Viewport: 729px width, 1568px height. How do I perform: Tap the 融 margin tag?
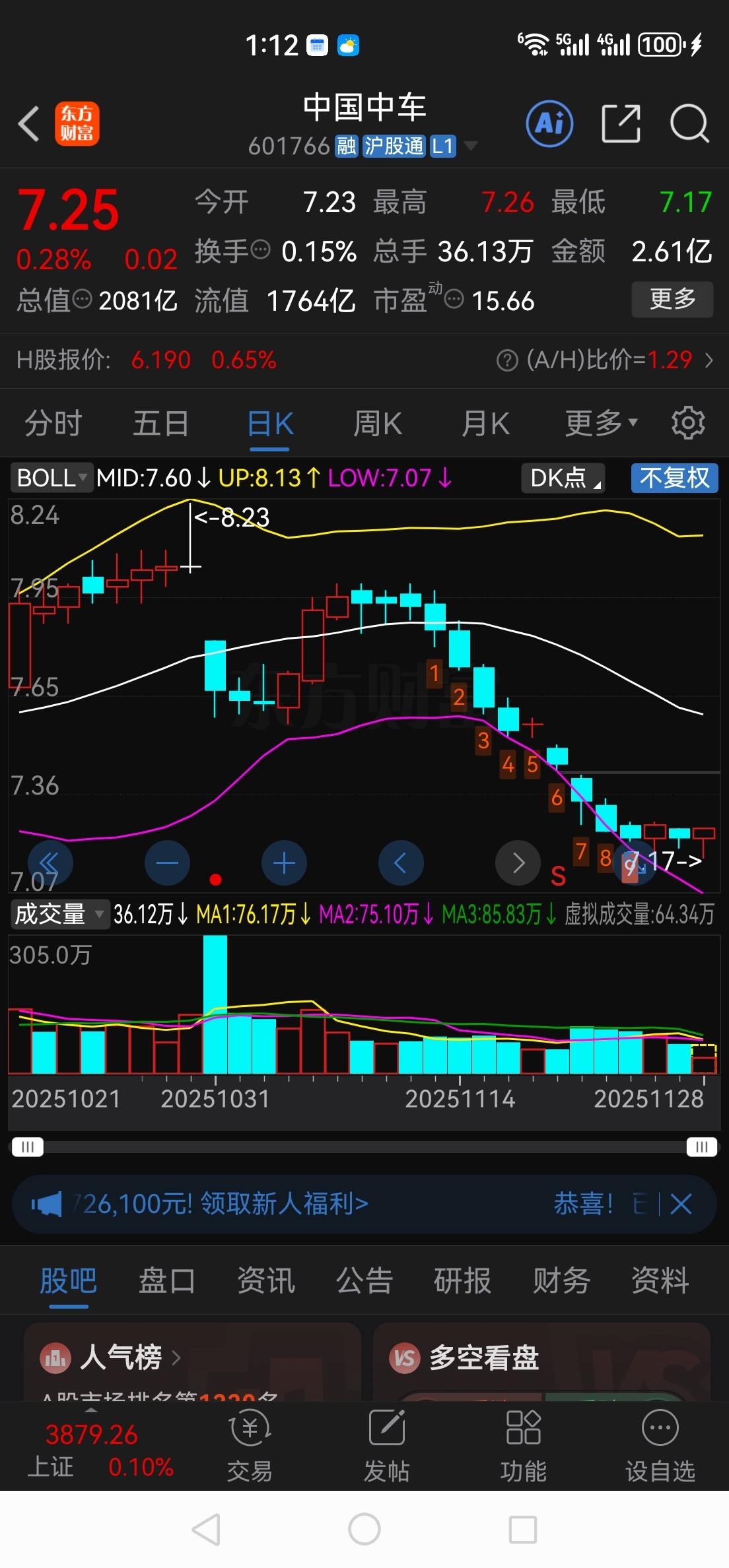[346, 146]
